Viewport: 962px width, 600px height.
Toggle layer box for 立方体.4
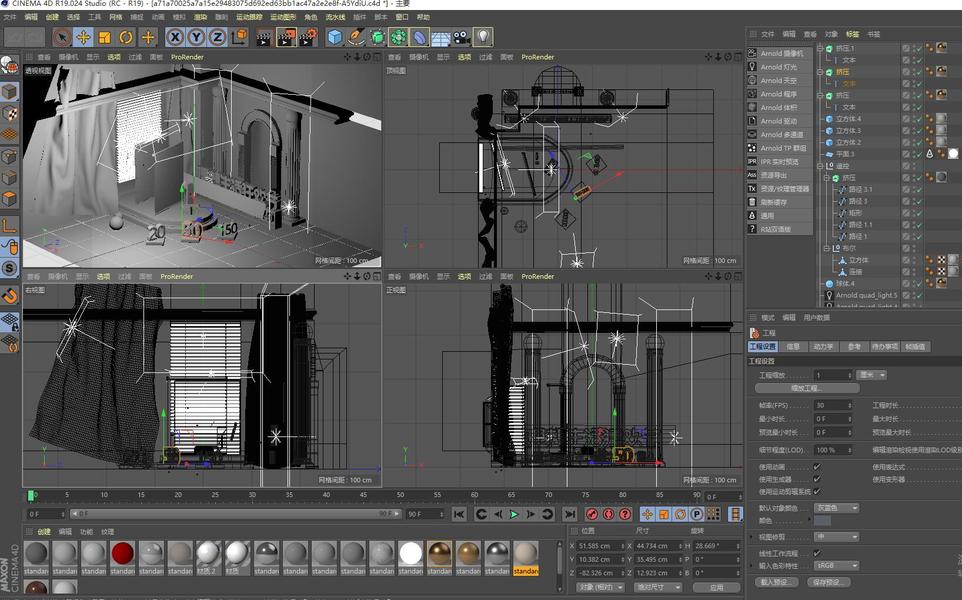tap(906, 119)
